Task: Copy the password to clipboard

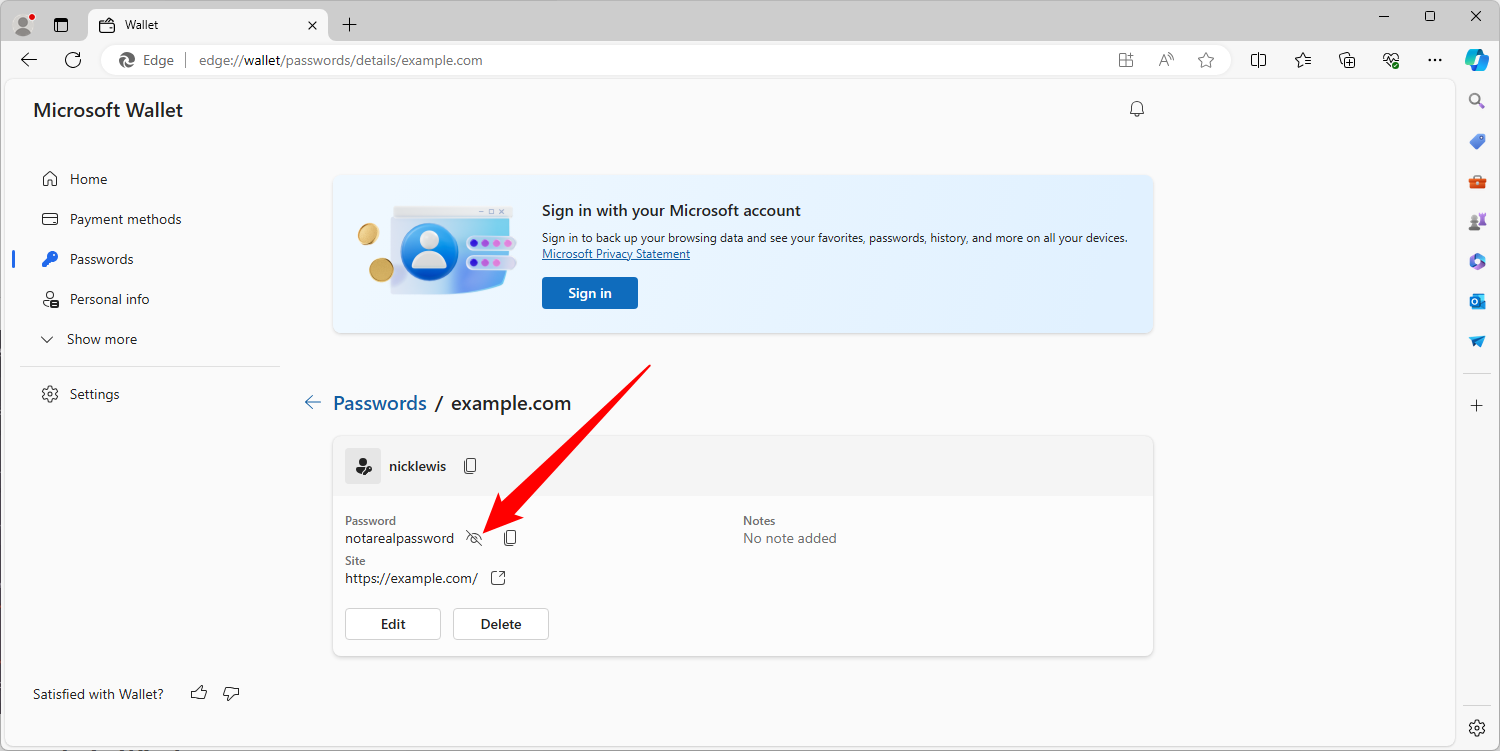Action: pyautogui.click(x=510, y=539)
